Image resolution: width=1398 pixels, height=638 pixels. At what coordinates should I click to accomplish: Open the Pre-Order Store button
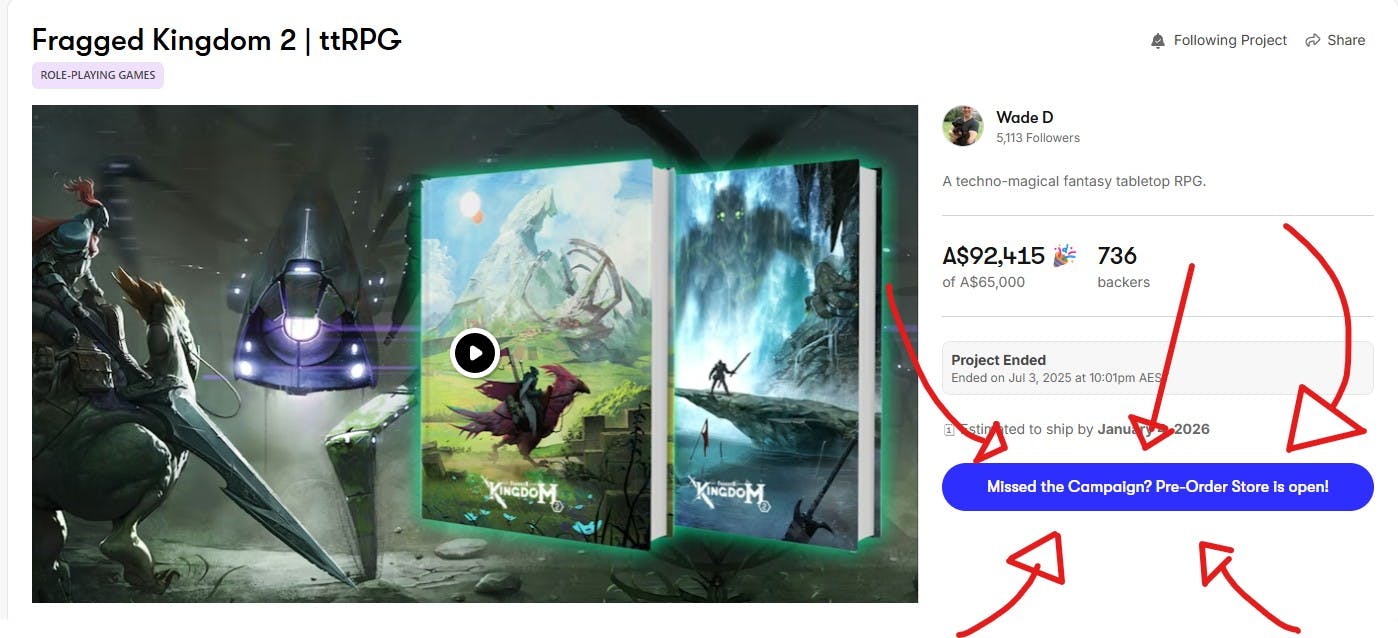[1158, 487]
